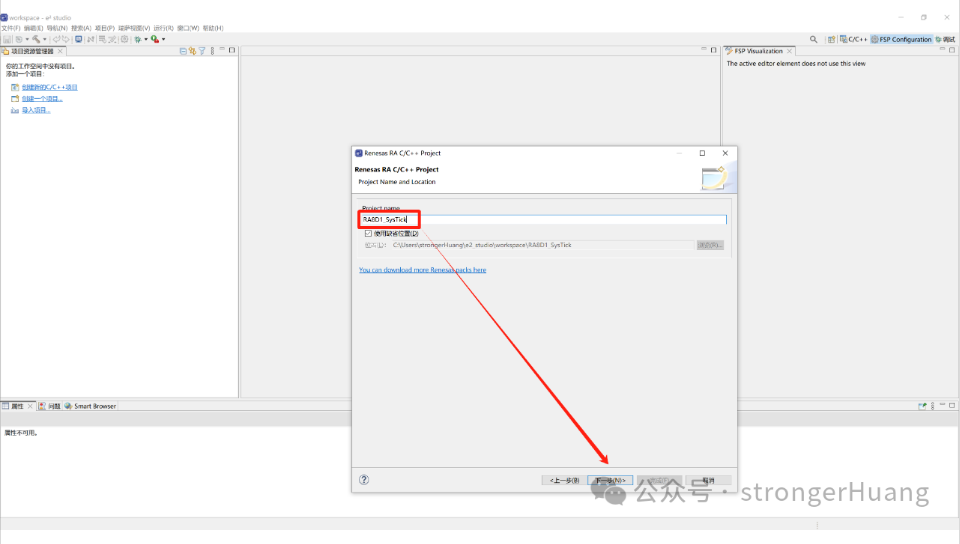Image resolution: width=960 pixels, height=544 pixels.
Task: Open the debug launch dropdown arrow
Action: click(x=146, y=39)
